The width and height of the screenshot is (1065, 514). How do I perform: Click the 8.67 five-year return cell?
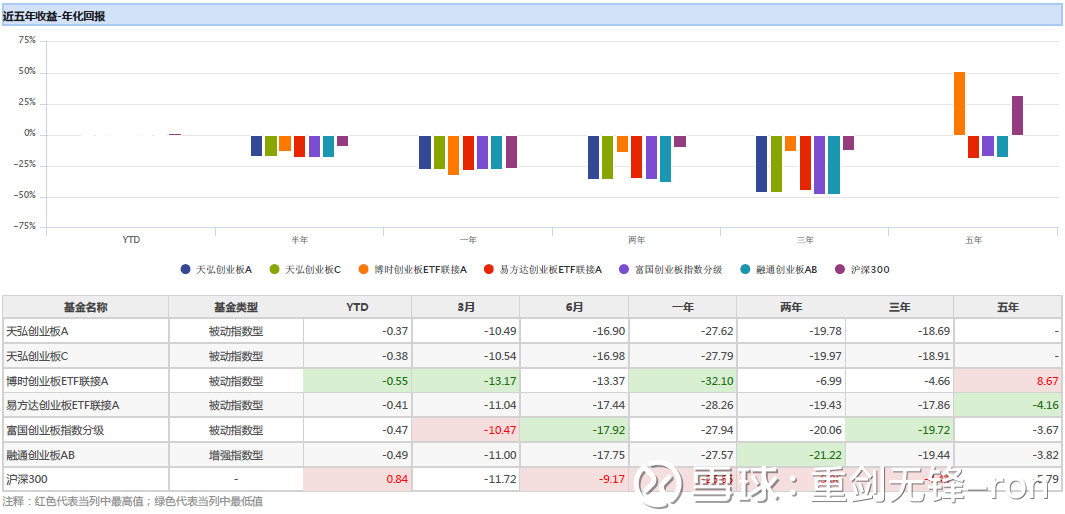point(1008,381)
